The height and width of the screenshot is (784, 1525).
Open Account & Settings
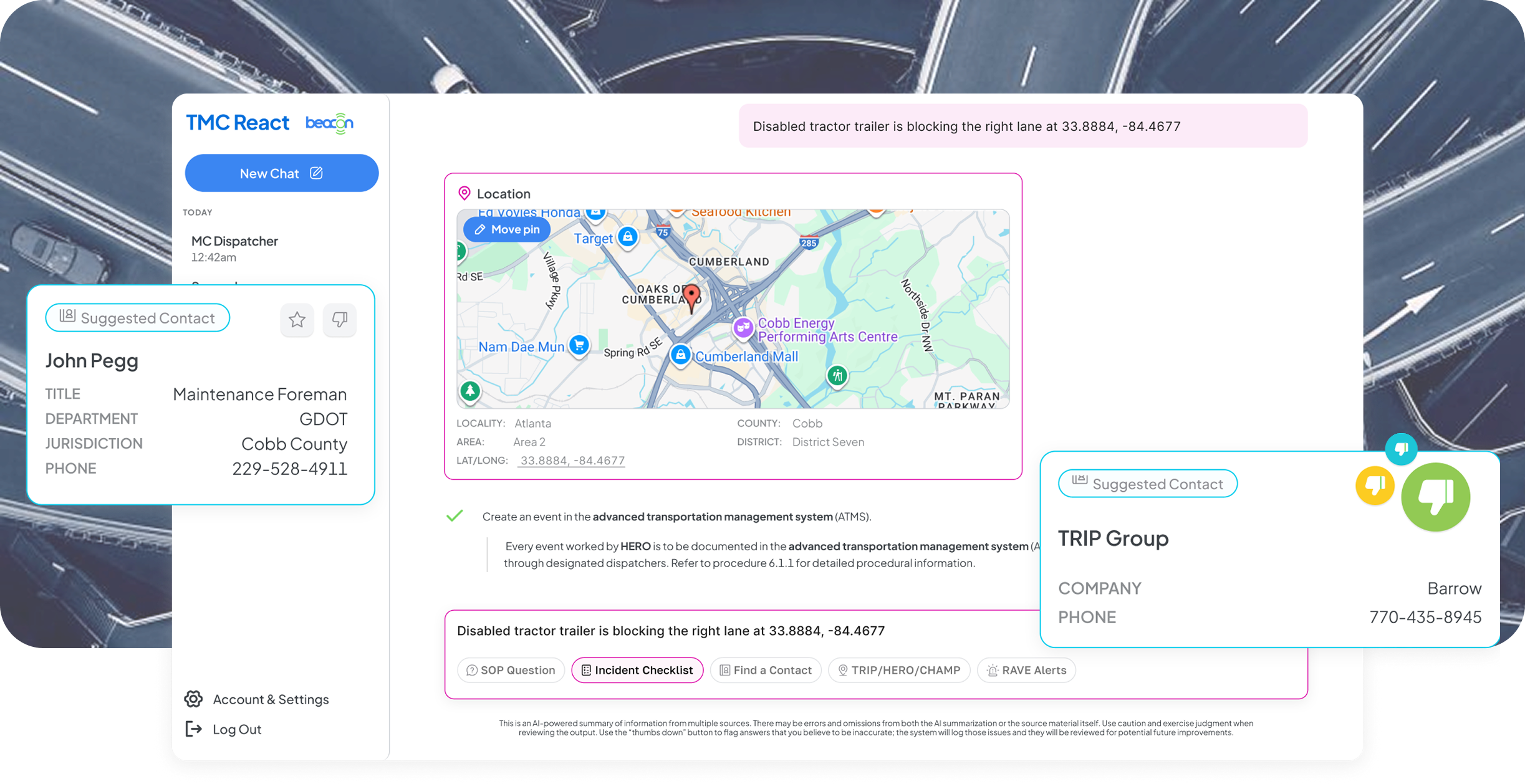click(x=257, y=699)
